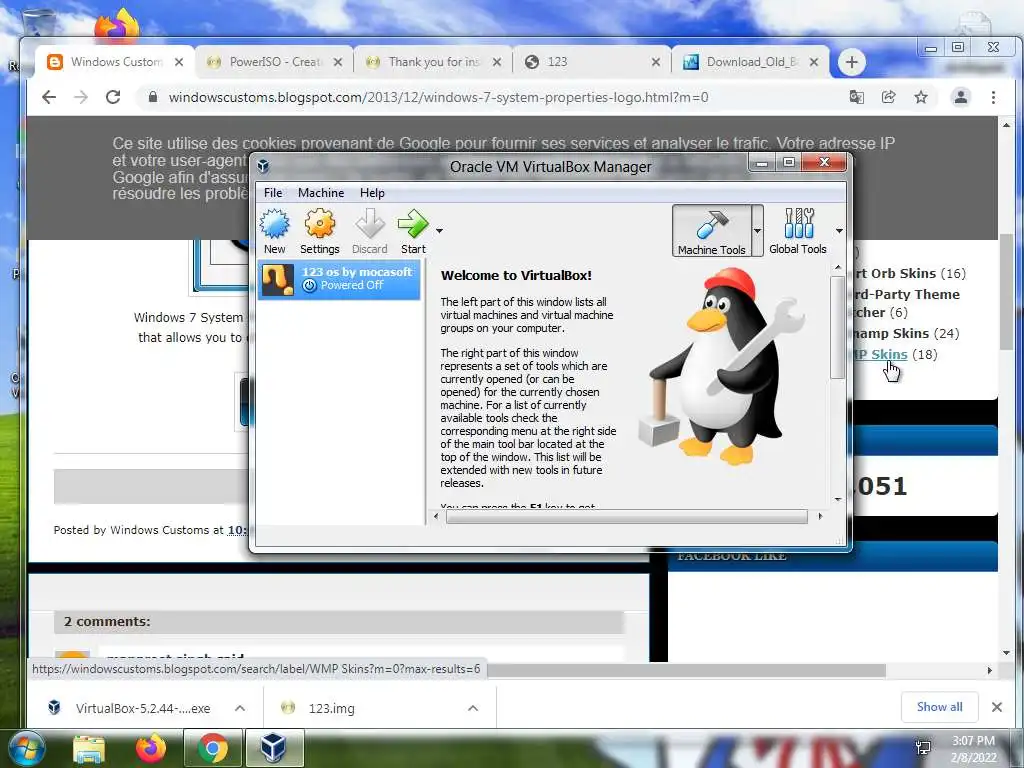1024x768 pixels.
Task: Click Show all downloads button
Action: [939, 707]
